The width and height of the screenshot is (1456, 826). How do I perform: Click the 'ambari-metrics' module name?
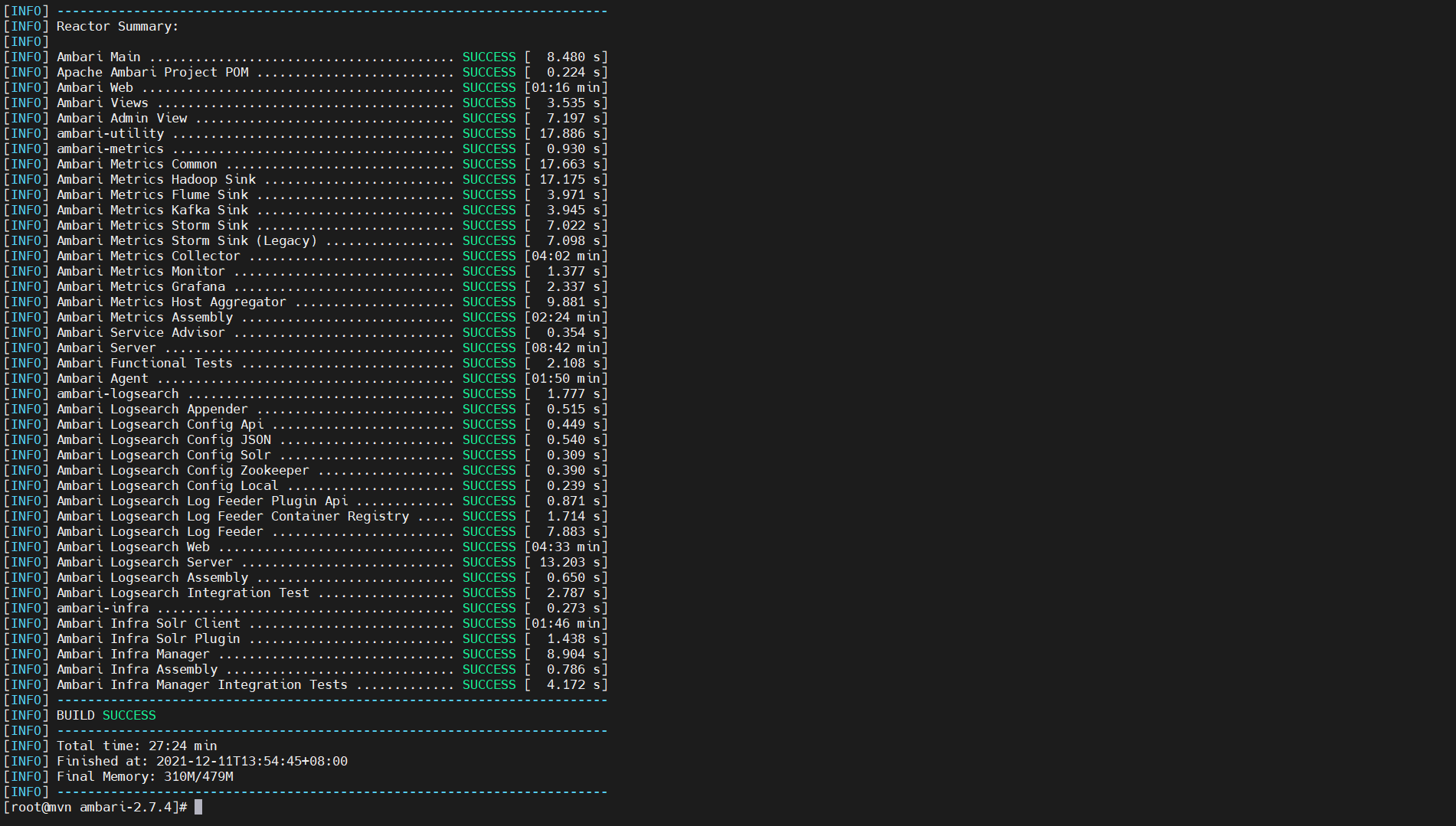(x=110, y=149)
